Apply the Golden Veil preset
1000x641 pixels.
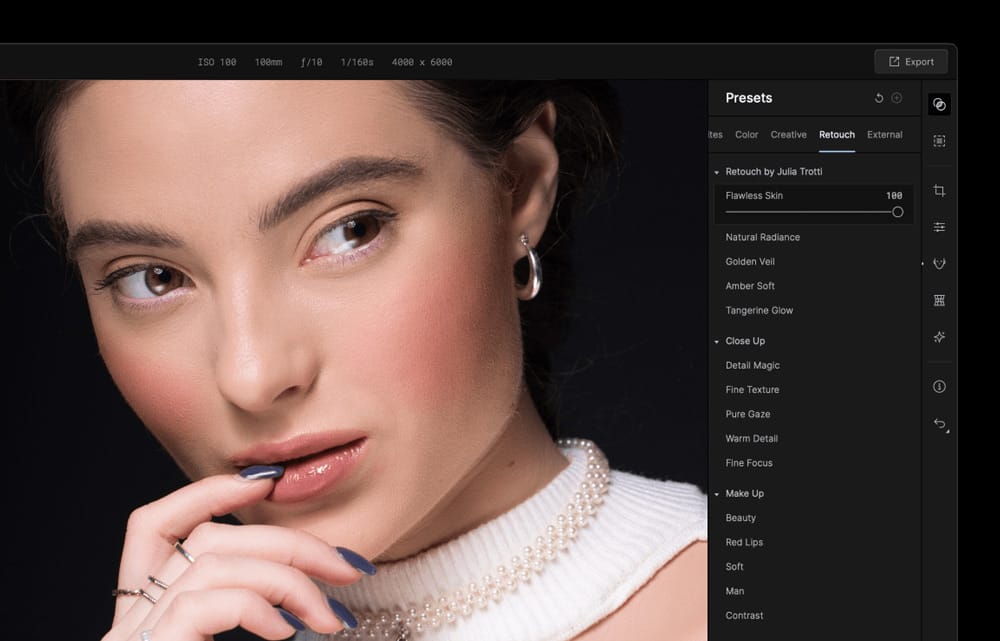[750, 262]
